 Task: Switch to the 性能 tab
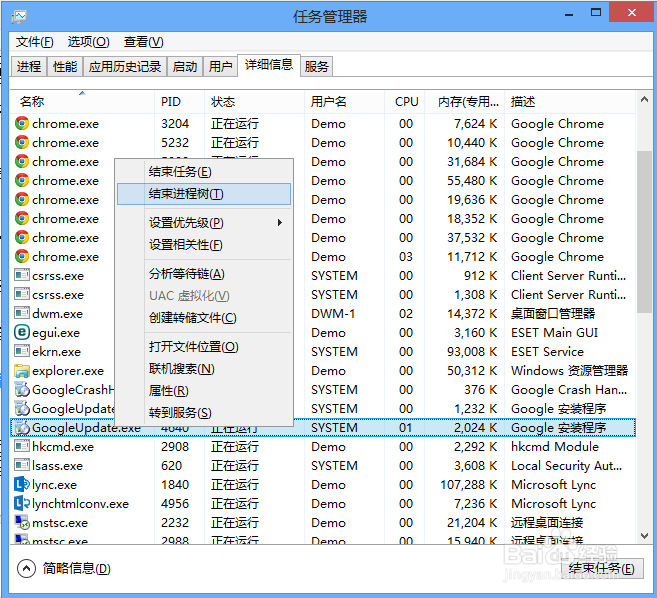click(65, 66)
